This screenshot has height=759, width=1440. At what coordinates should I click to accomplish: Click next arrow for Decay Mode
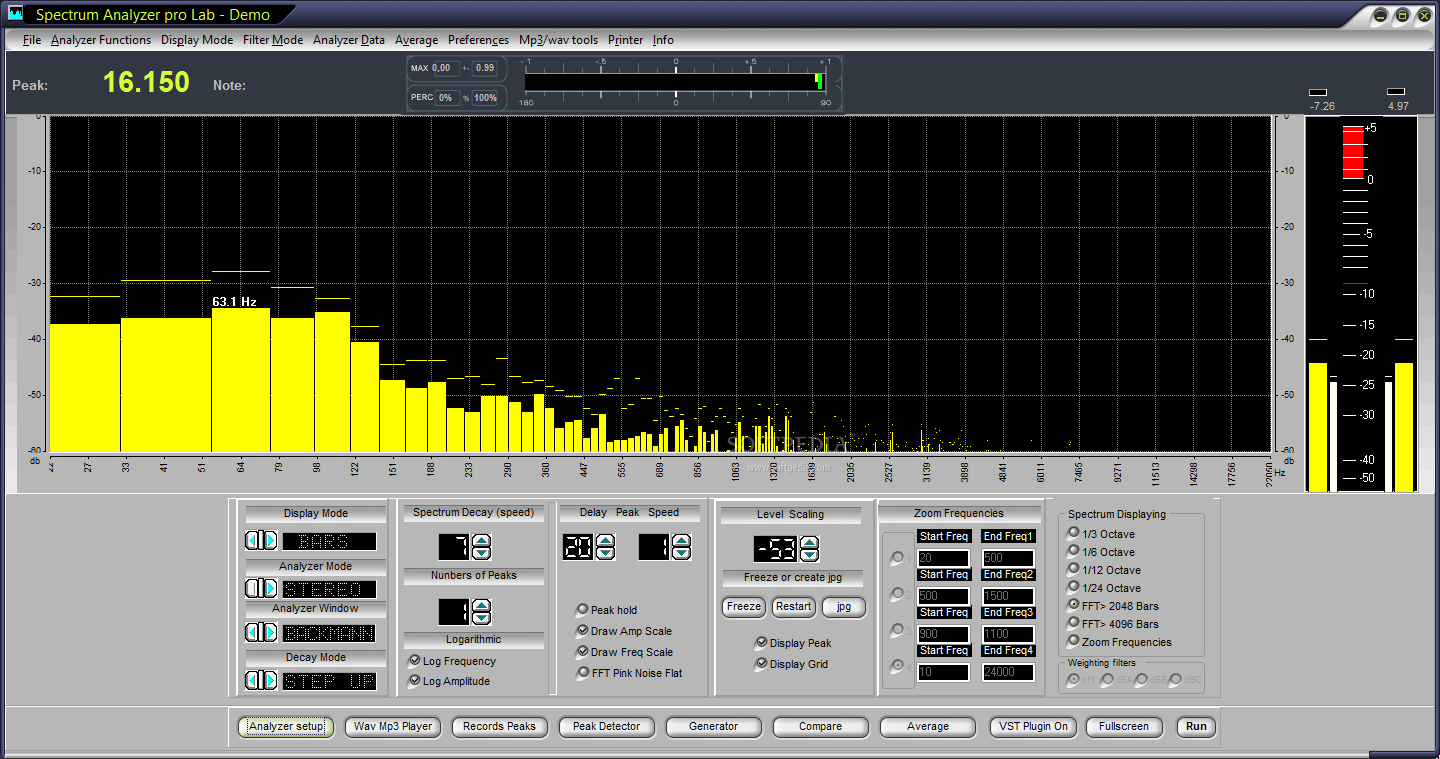coord(270,680)
